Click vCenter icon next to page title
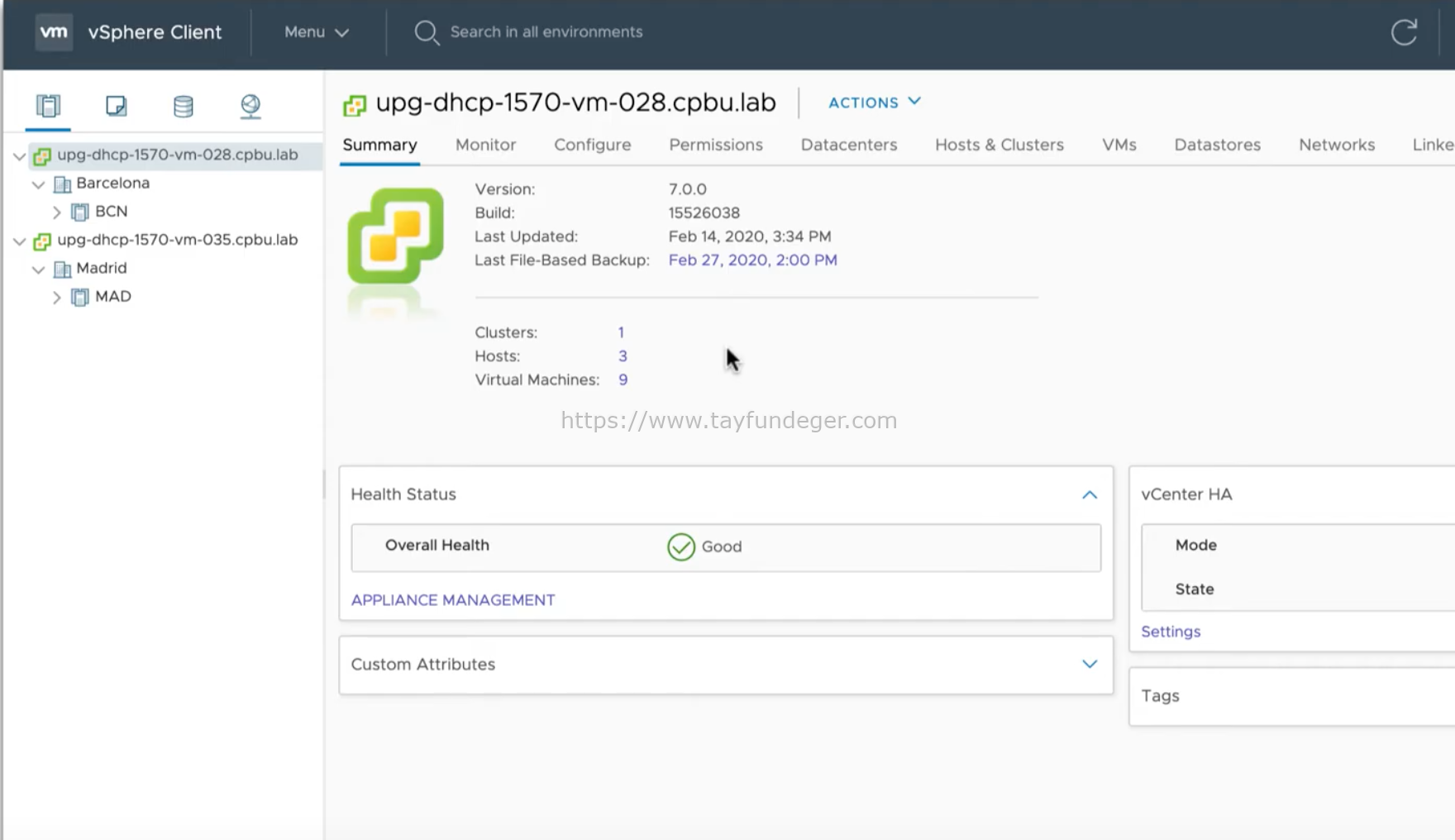1455x840 pixels. [x=355, y=105]
